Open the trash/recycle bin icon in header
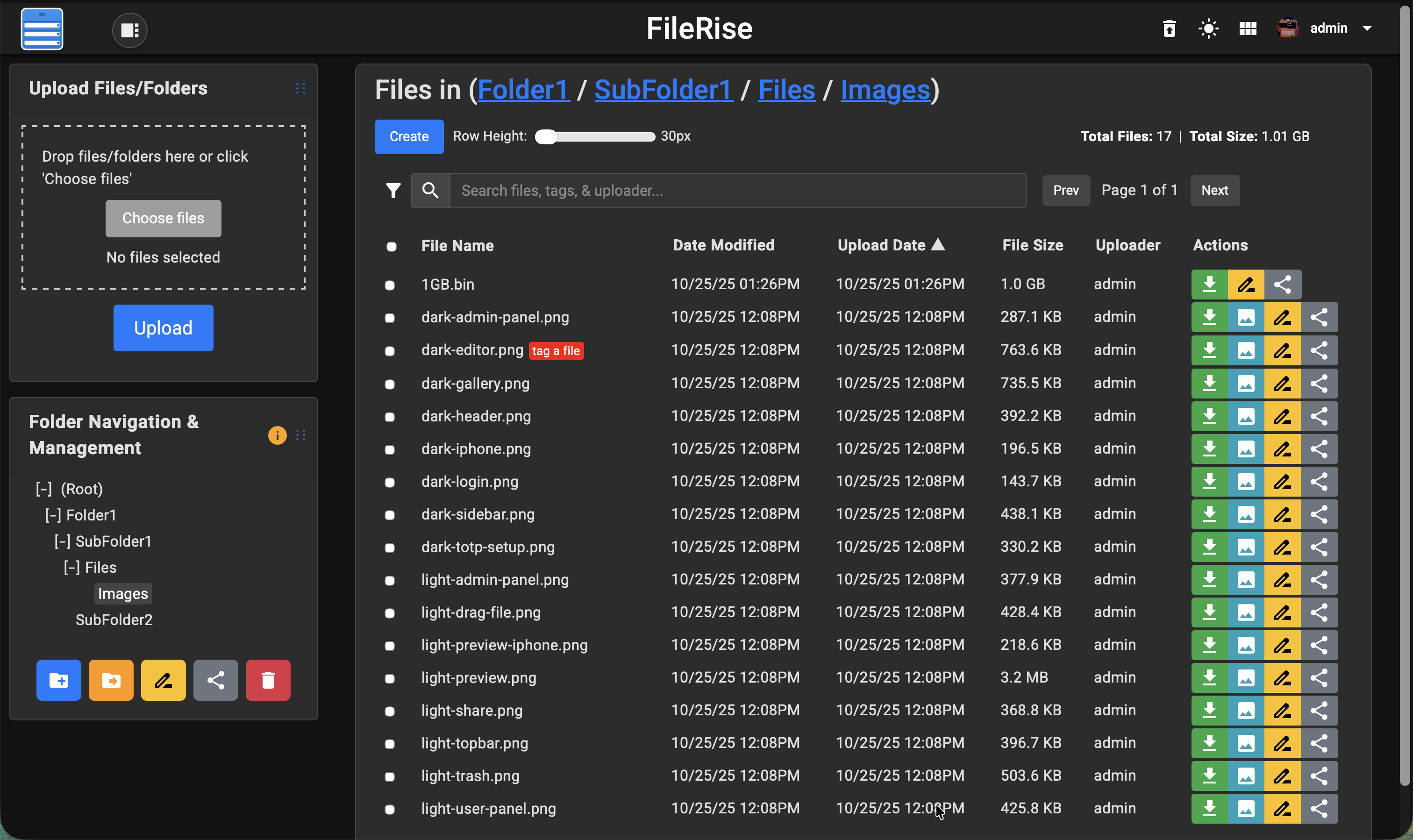This screenshot has width=1413, height=840. tap(1169, 28)
